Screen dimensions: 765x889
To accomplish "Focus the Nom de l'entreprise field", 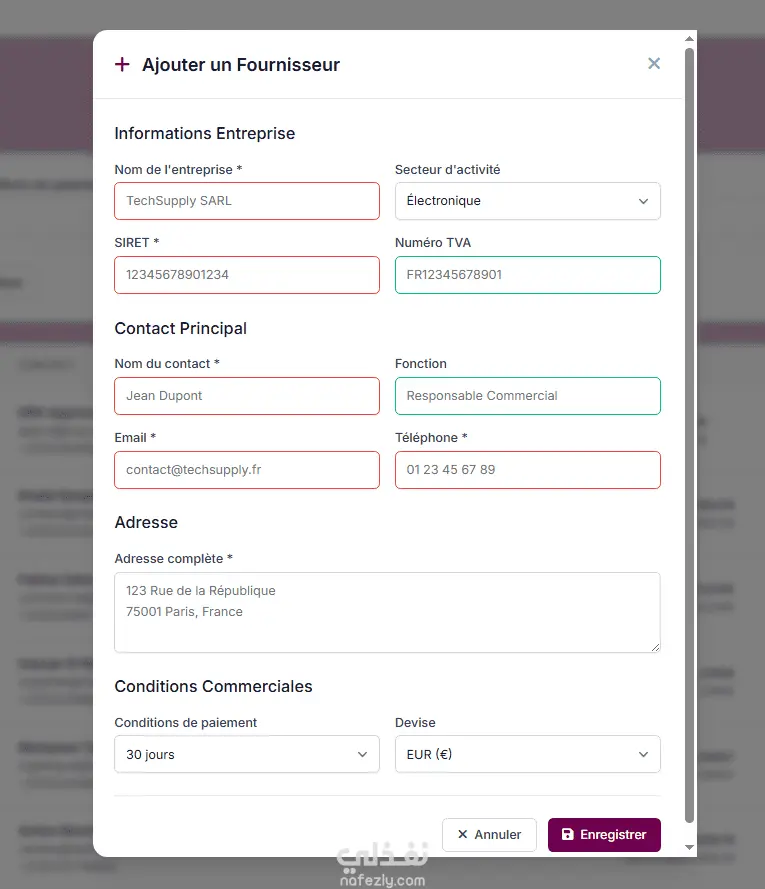I will pyautogui.click(x=247, y=201).
